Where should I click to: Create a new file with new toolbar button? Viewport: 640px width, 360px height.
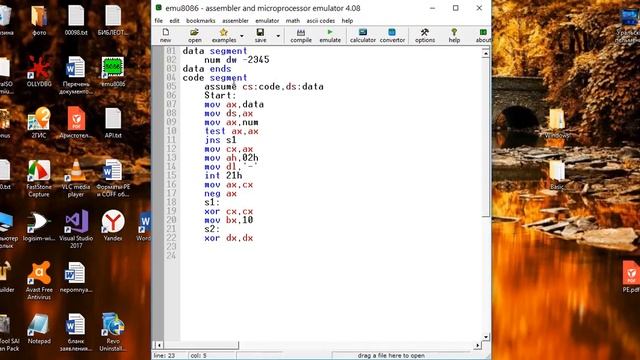click(x=165, y=36)
